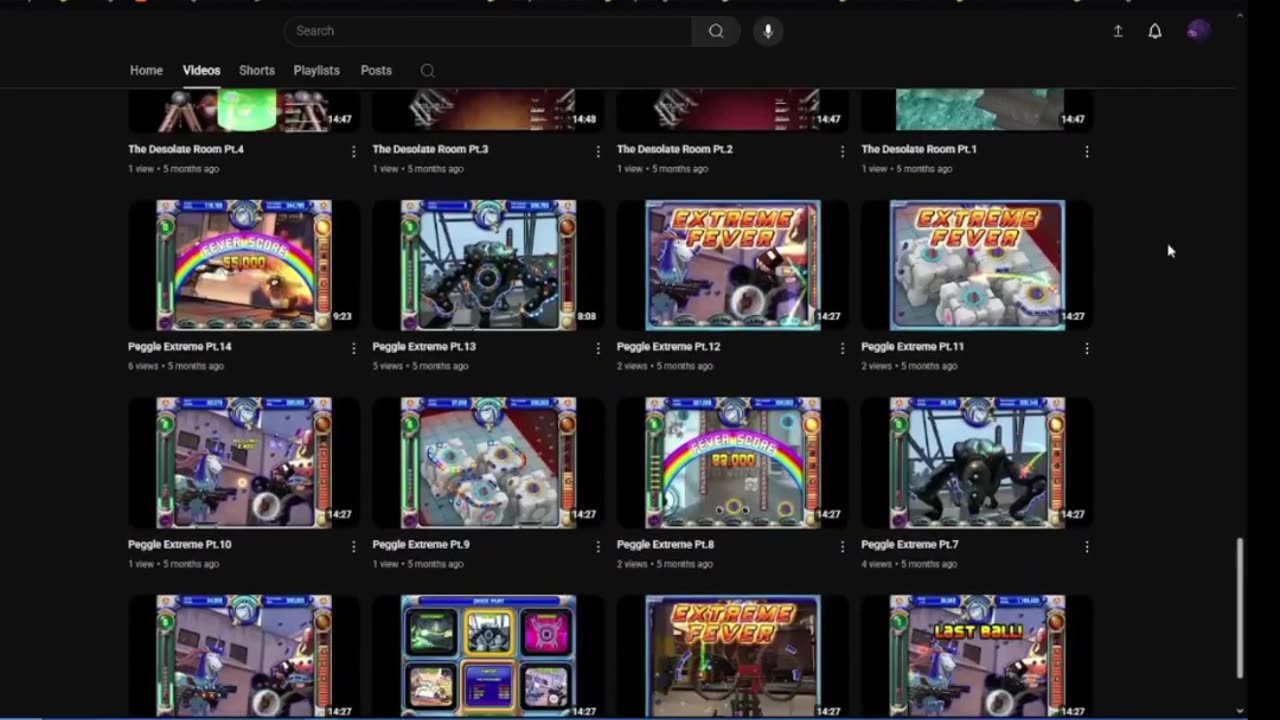Play the Peggle Extreme Pt.7 thumbnail
Screen dimensions: 1280x720
pos(977,463)
